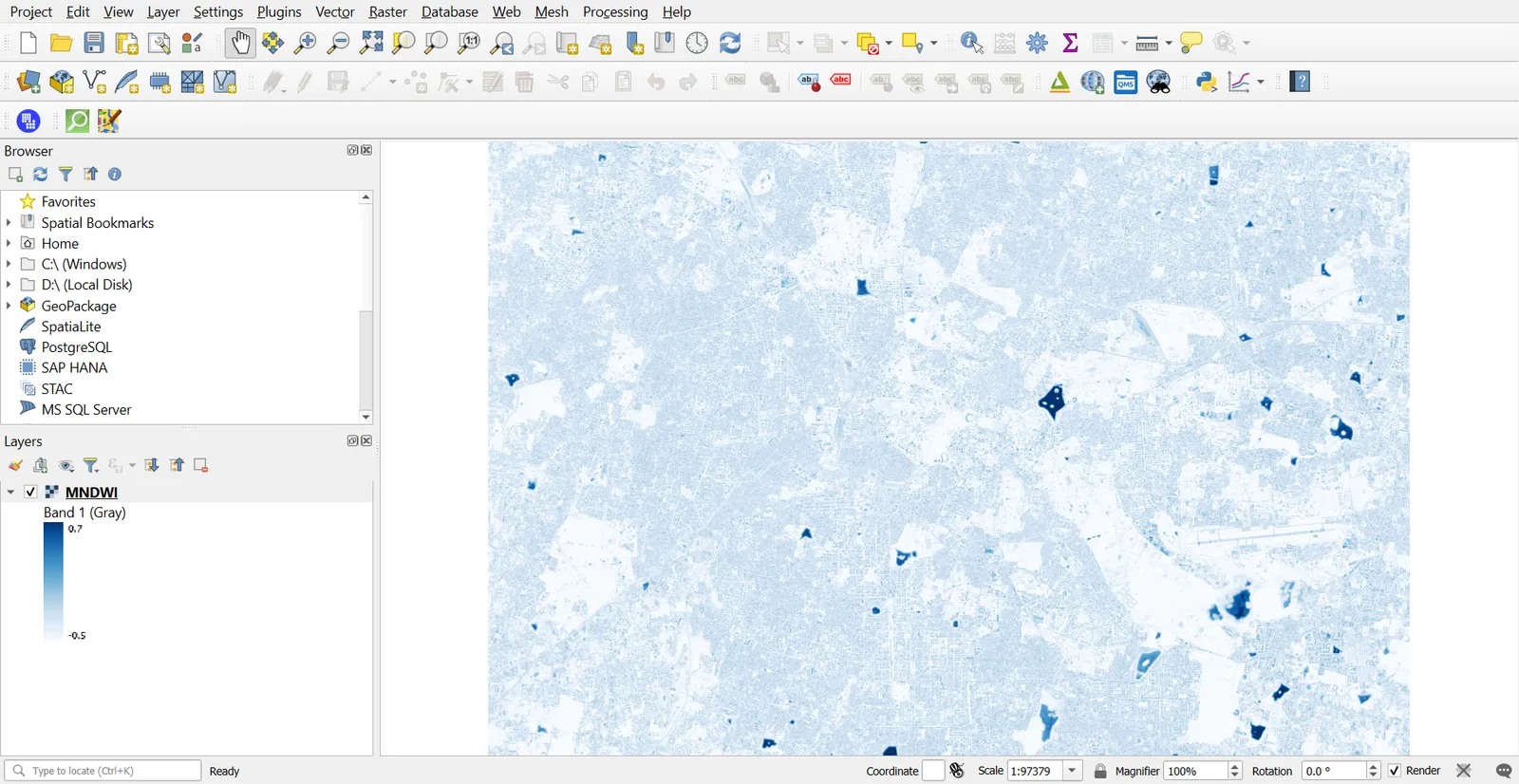Click Browser panel scroll down arrow
Screen dimensions: 1519x784
pyautogui.click(x=366, y=417)
